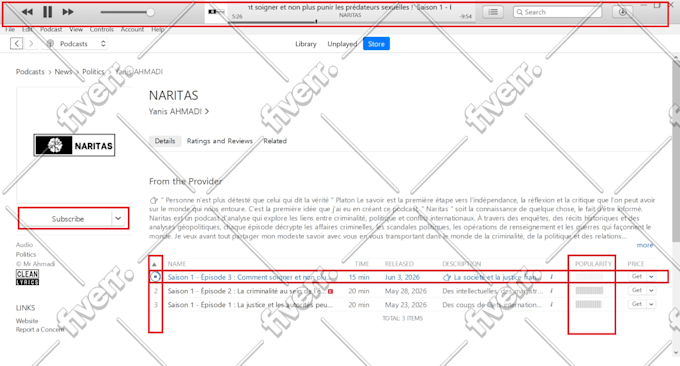Image resolution: width=680 pixels, height=366 pixels.
Task: Select Saison 1 - Épisode 1 title
Action: pos(250,305)
